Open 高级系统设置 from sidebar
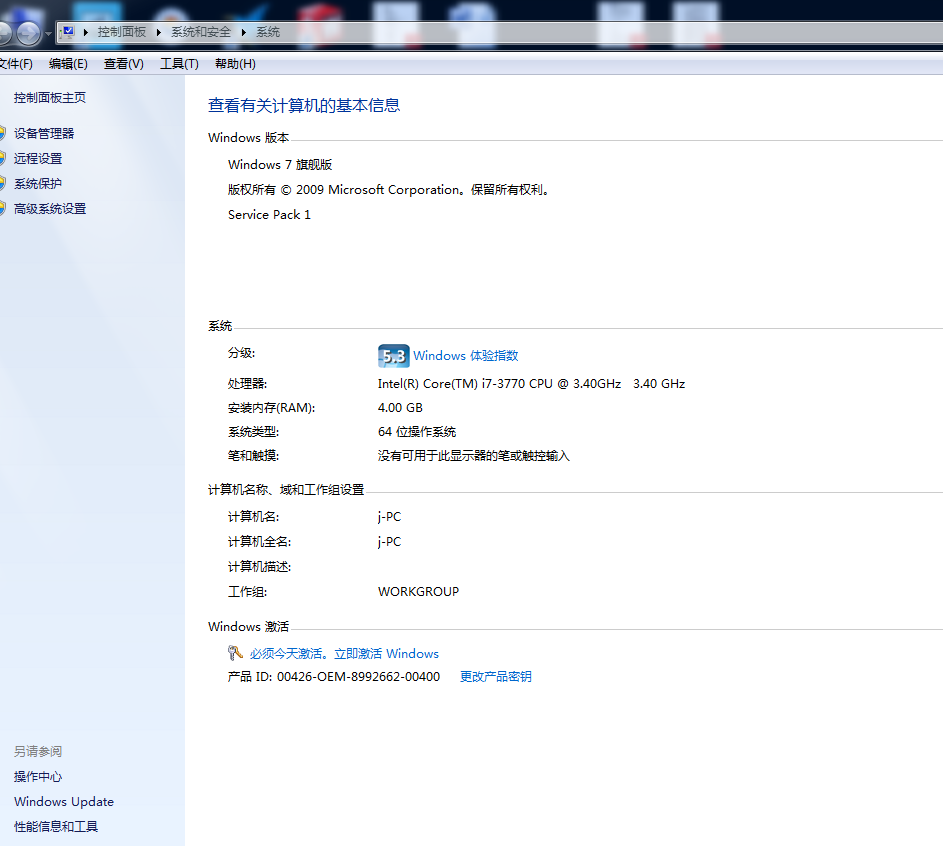The image size is (943, 846). point(50,209)
